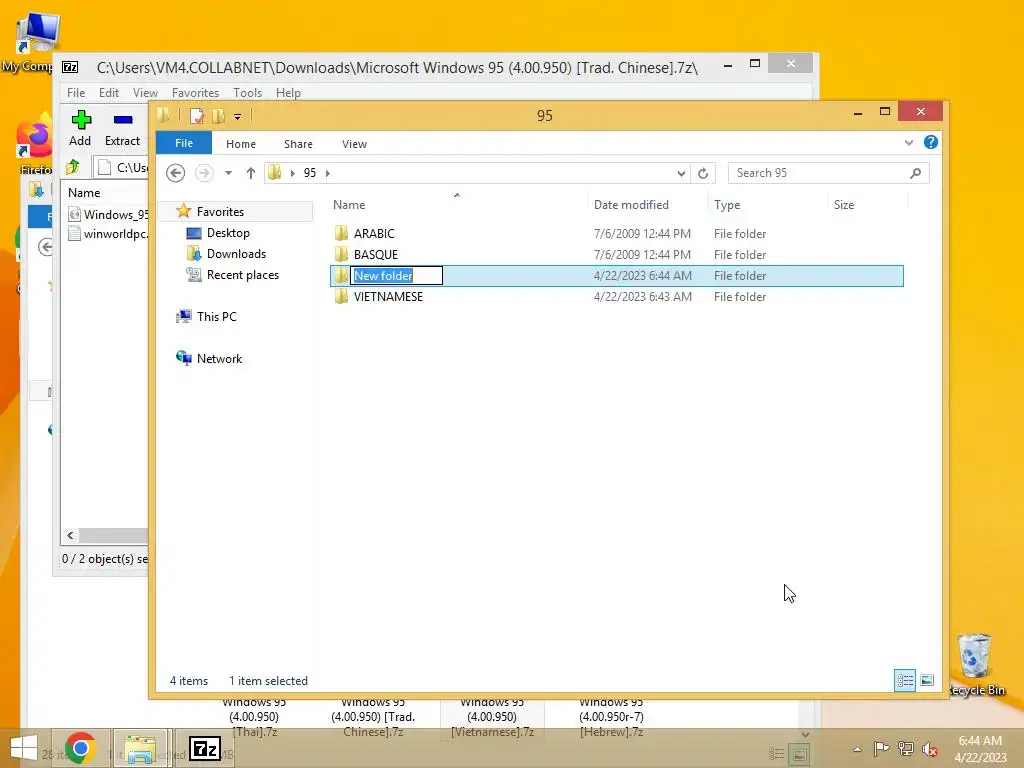
Task: Click the 7-Zip Name column header
Action: point(84,193)
